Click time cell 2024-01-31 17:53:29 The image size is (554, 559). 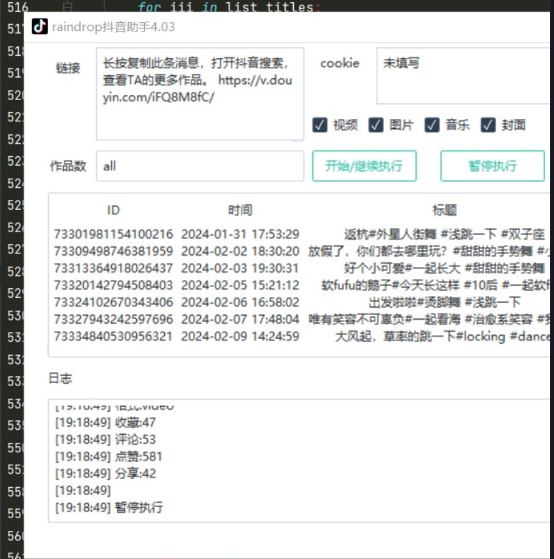click(x=240, y=234)
